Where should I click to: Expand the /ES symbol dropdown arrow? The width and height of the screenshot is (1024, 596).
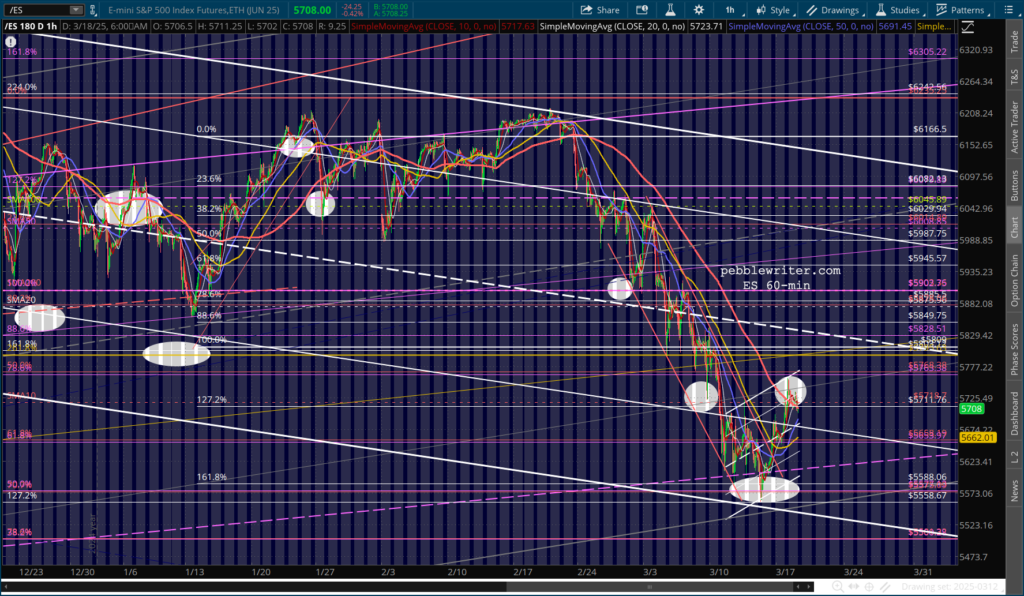point(75,9)
